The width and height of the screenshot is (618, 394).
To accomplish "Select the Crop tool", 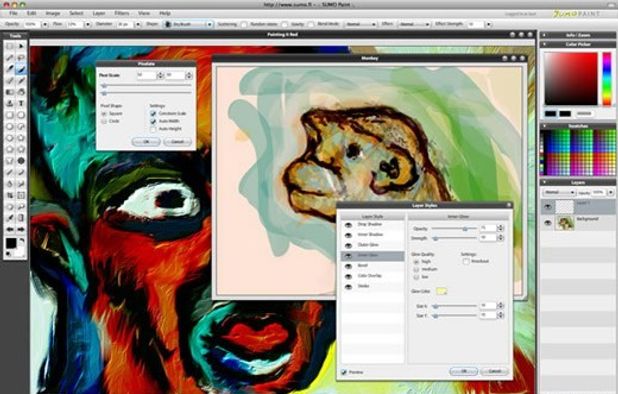I will click(10, 195).
